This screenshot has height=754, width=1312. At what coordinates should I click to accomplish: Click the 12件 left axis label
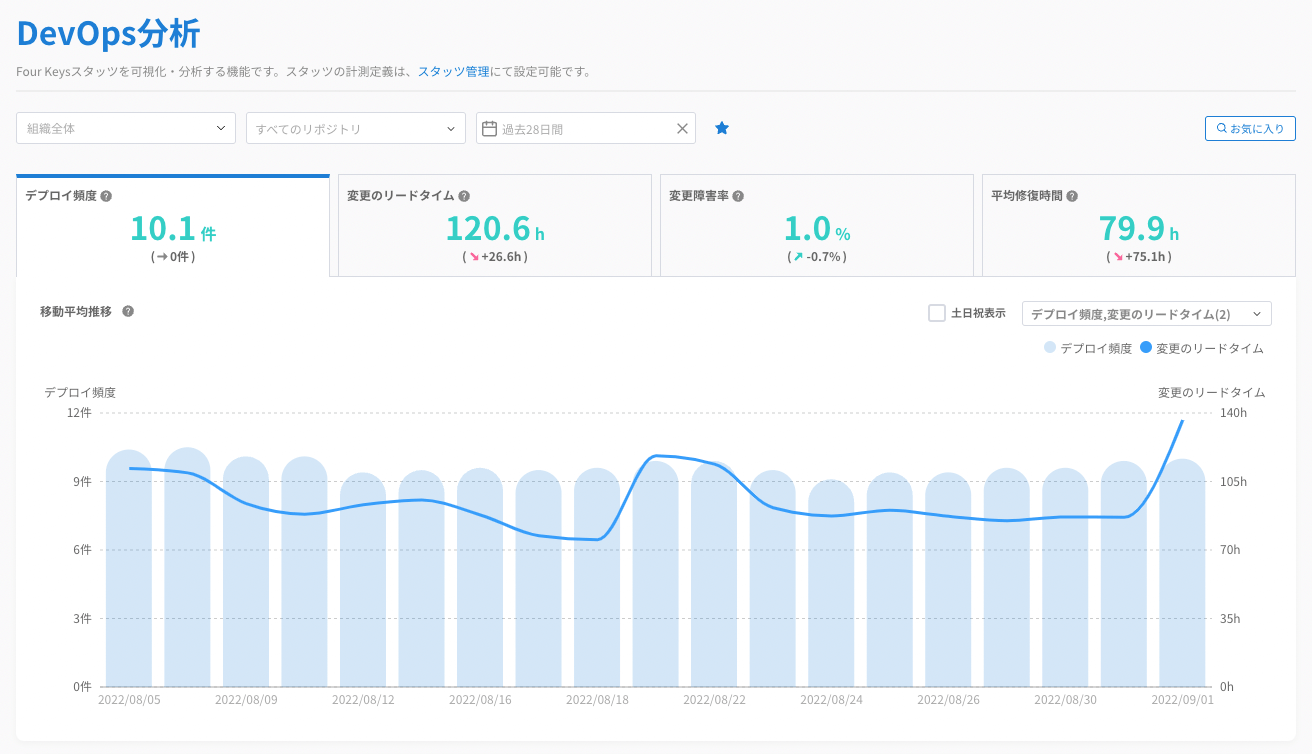pyautogui.click(x=79, y=413)
